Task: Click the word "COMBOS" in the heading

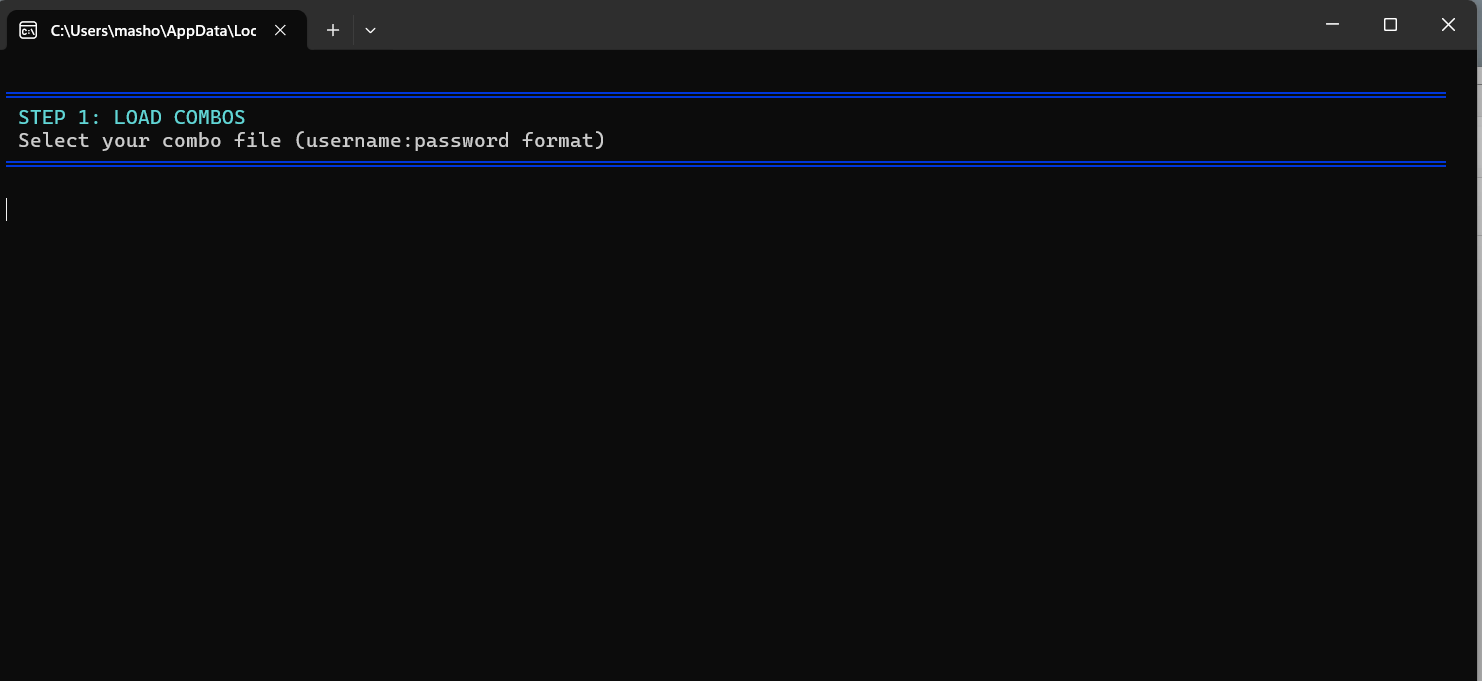Action: 209,117
